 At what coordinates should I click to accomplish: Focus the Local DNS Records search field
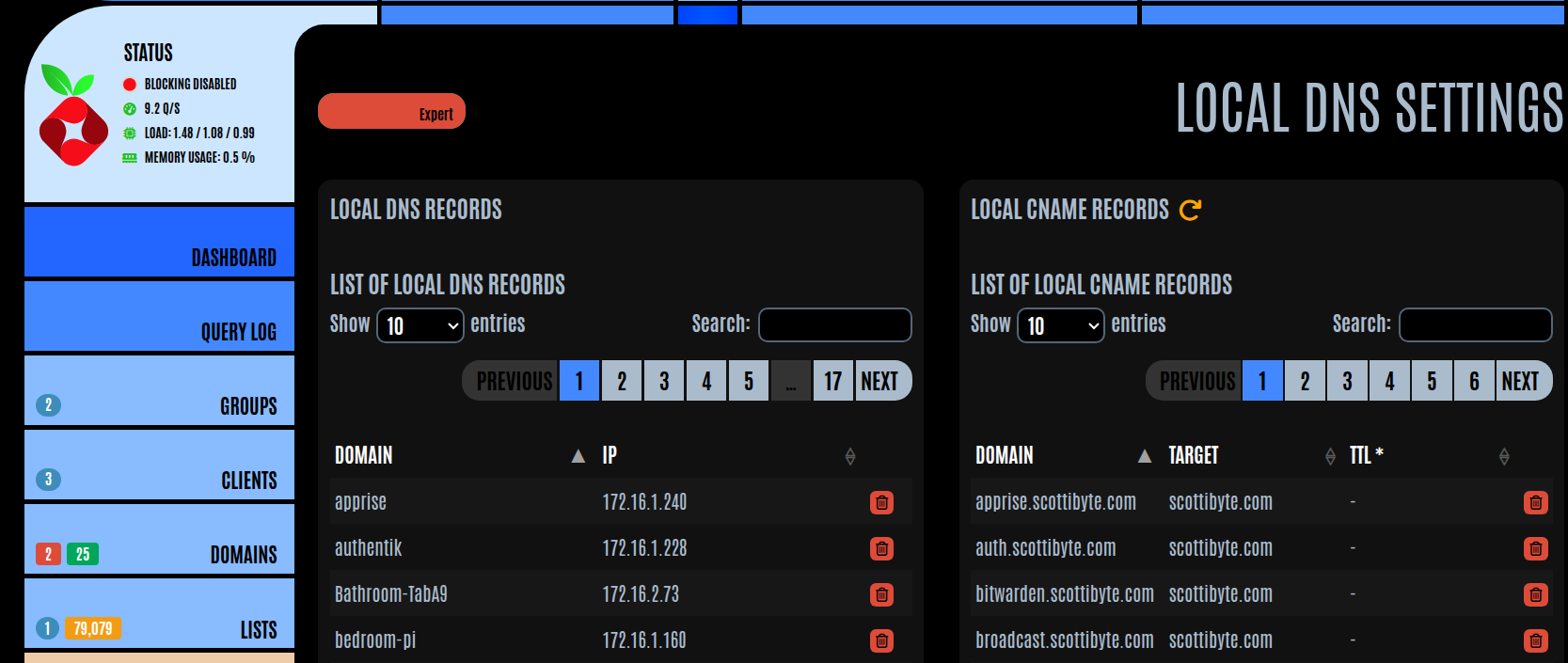click(834, 325)
